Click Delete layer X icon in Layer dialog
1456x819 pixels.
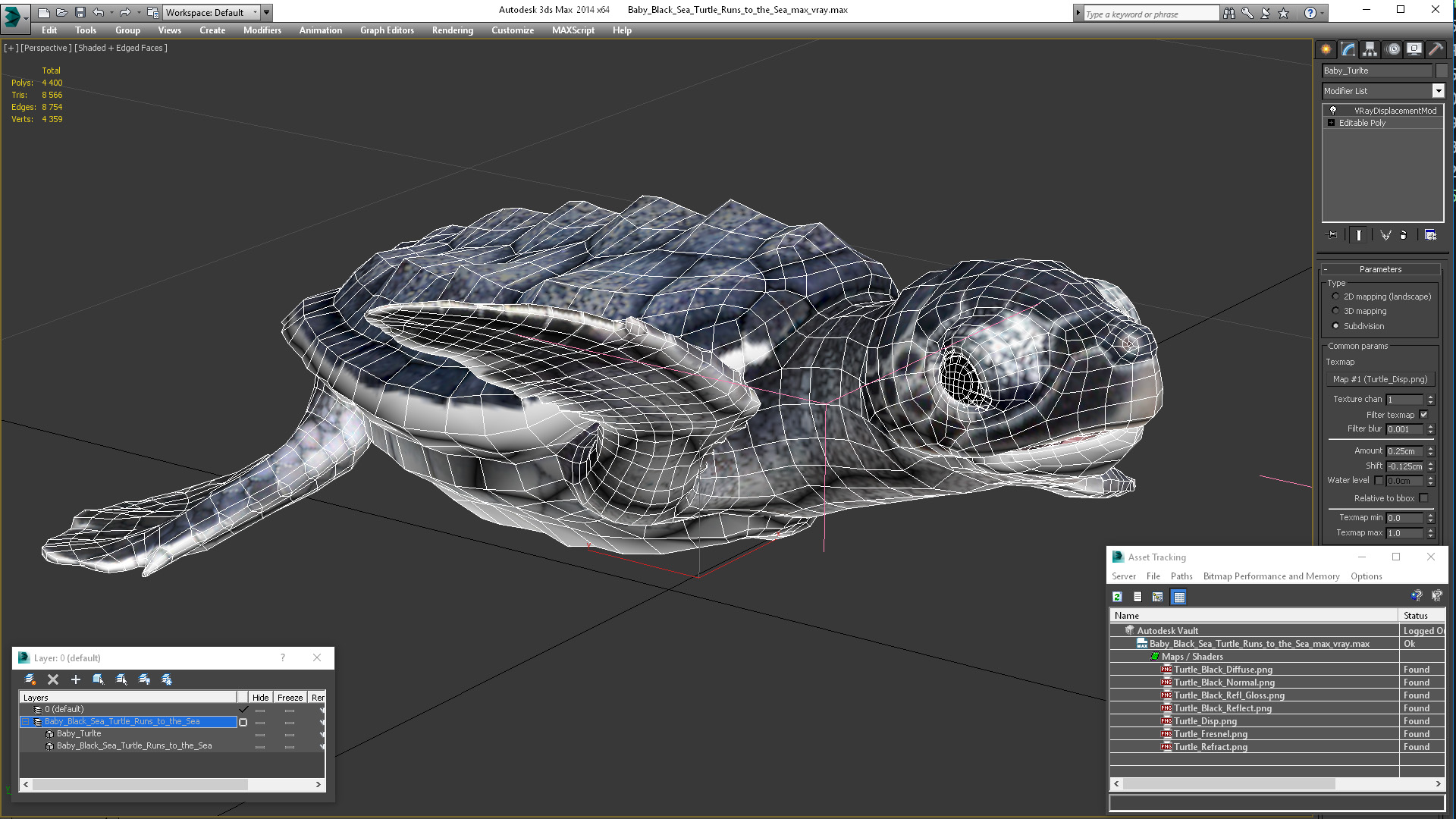tap(53, 679)
